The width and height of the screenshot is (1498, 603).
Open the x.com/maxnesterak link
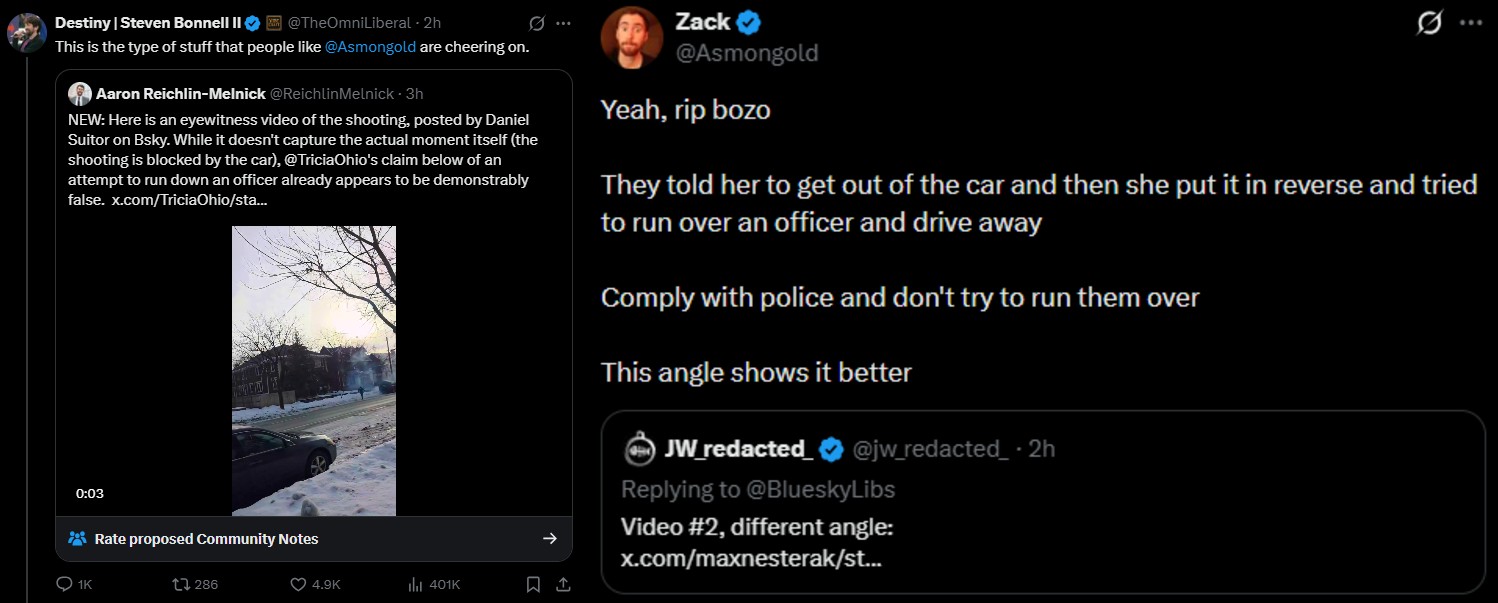(x=751, y=558)
